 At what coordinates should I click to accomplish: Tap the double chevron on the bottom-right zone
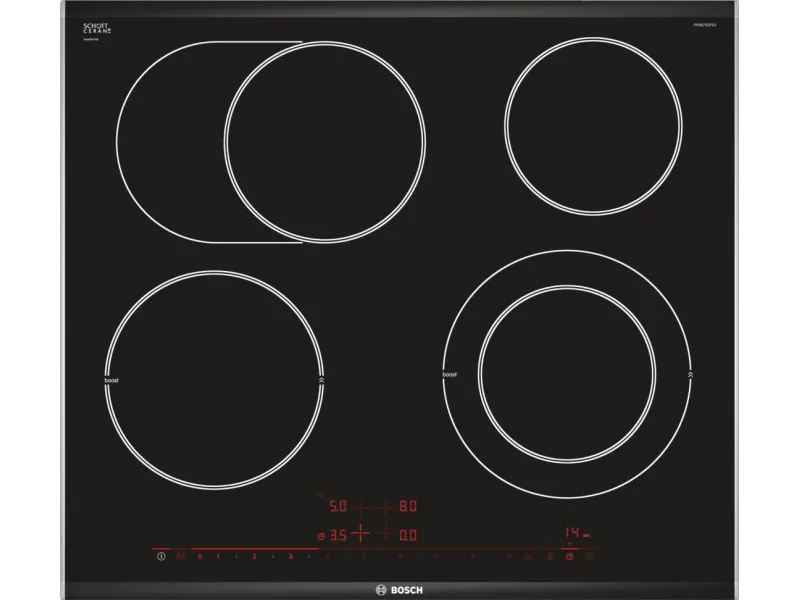click(691, 375)
